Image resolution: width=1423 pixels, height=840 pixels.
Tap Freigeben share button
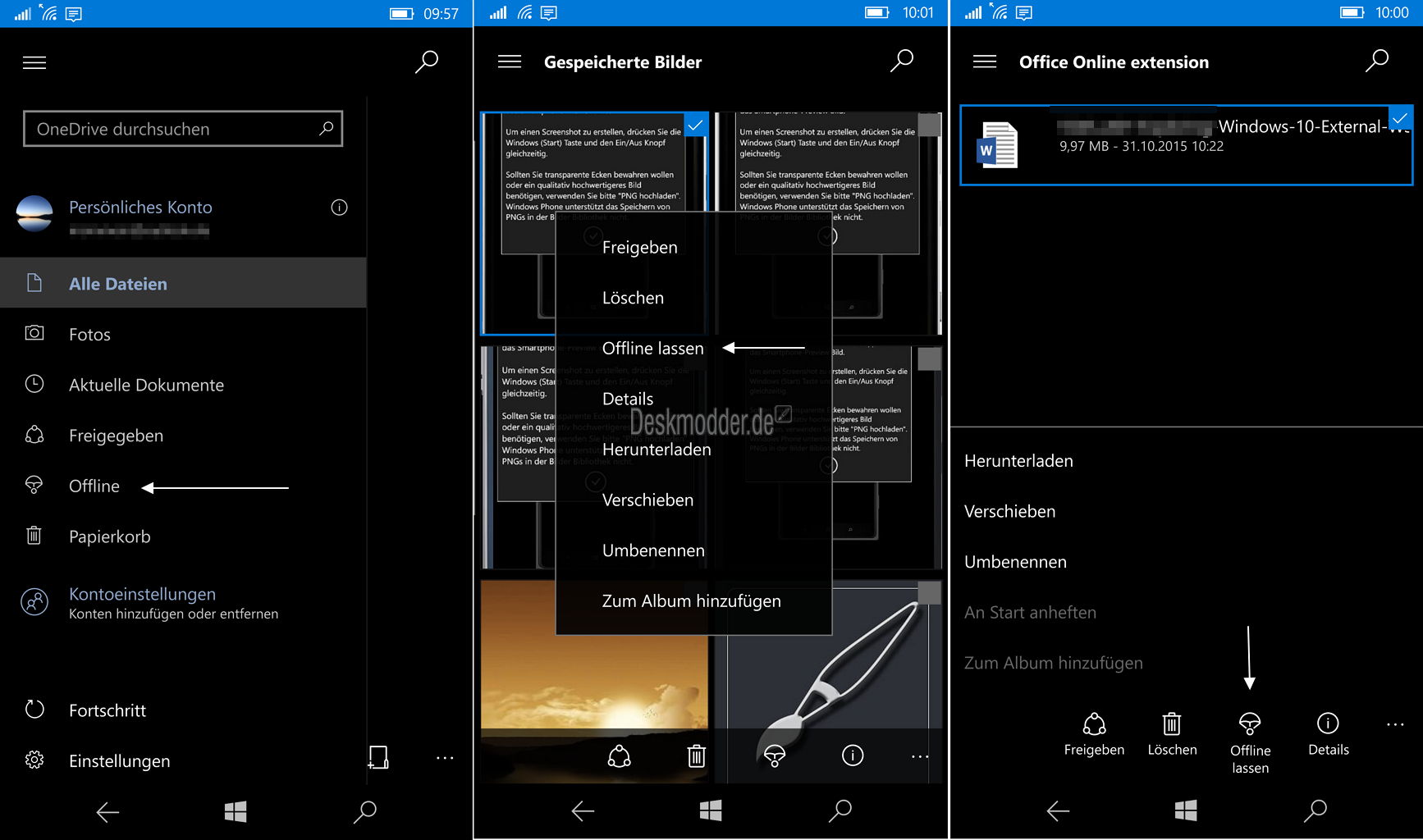pos(1094,735)
